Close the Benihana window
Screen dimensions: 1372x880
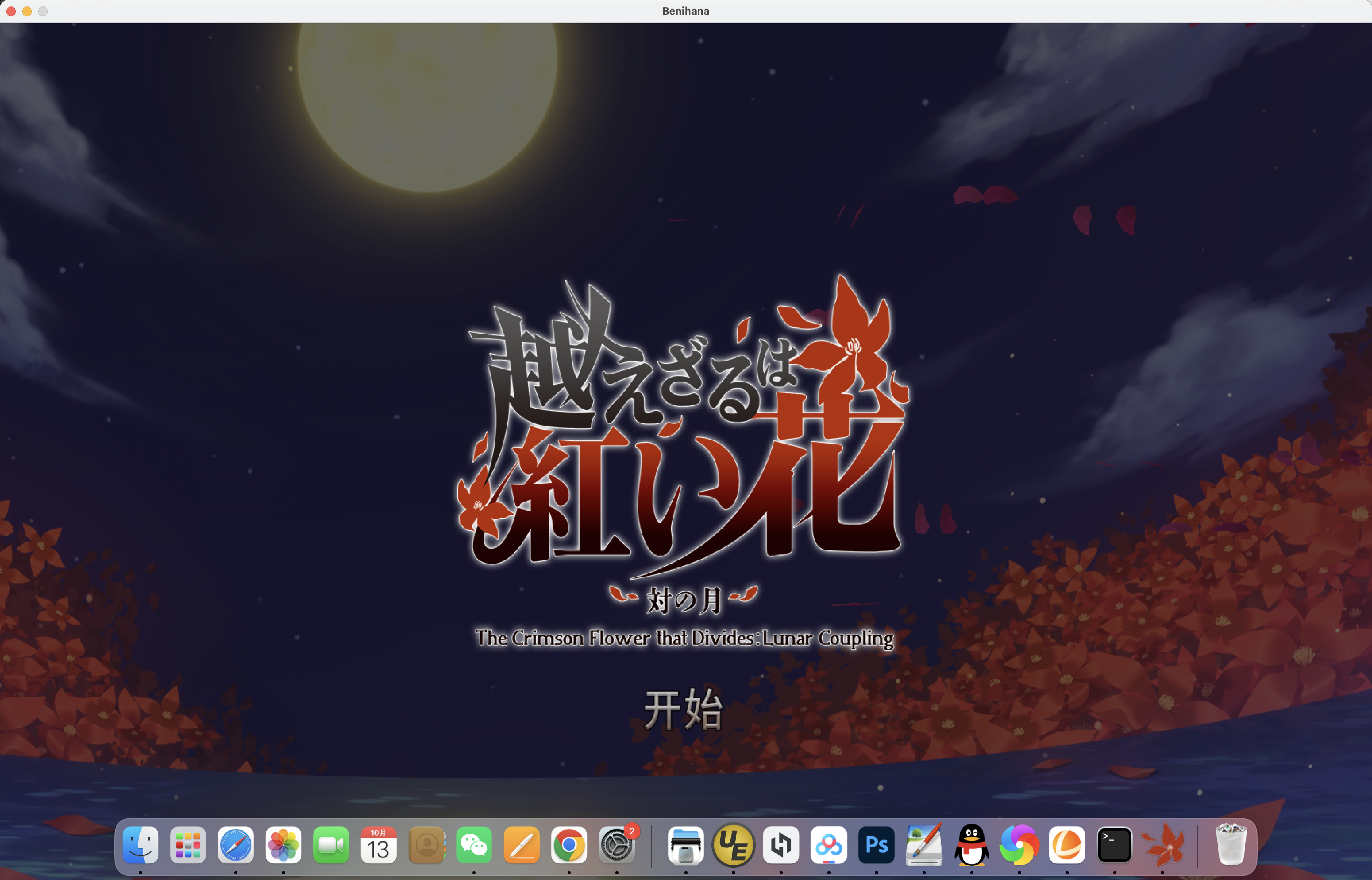point(11,11)
